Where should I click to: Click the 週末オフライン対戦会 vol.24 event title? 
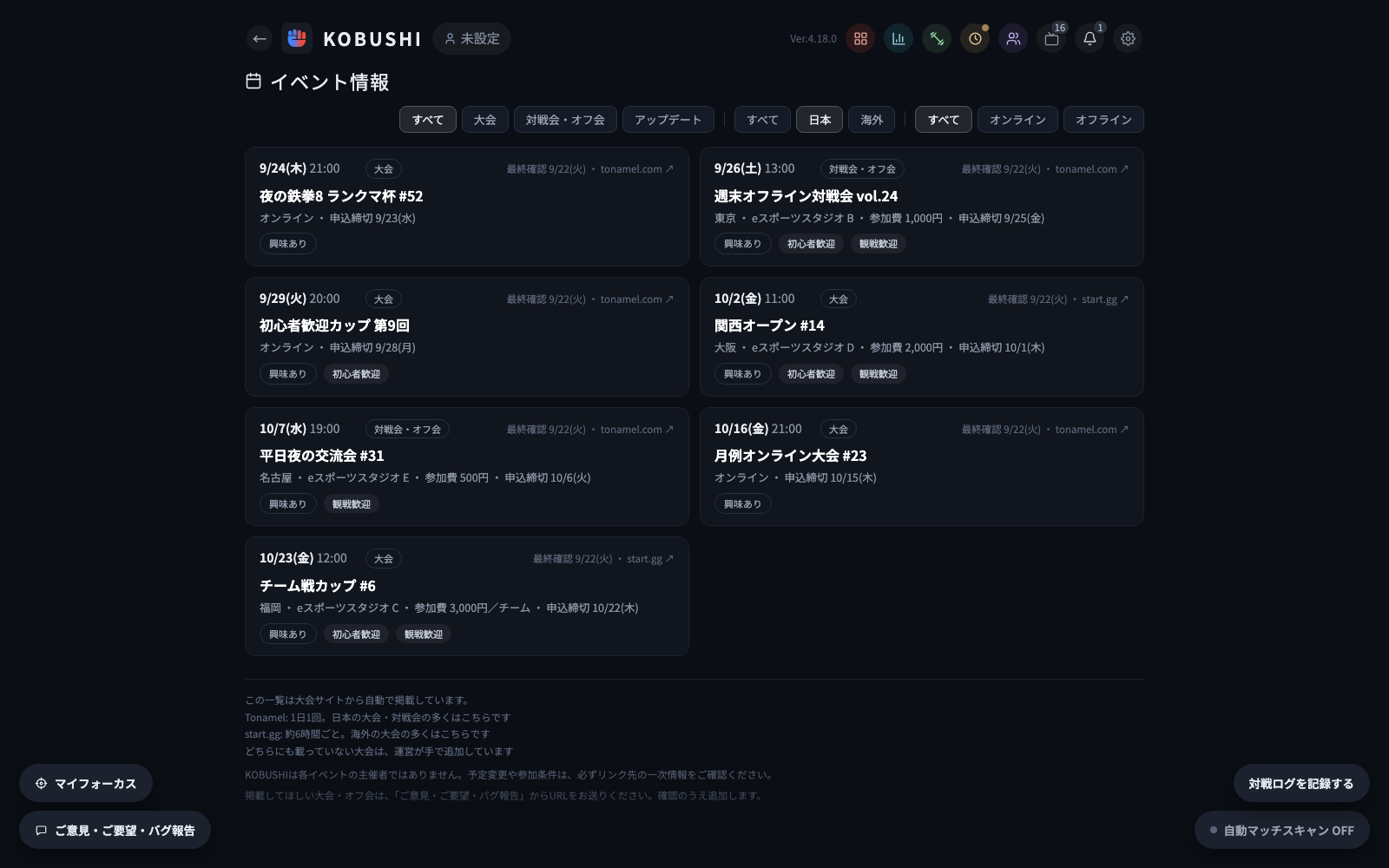point(806,196)
